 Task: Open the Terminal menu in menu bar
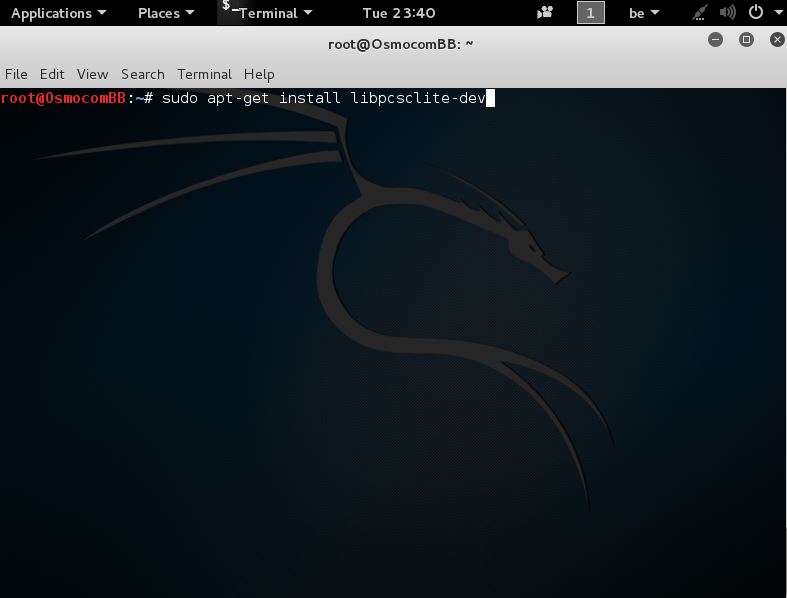204,74
